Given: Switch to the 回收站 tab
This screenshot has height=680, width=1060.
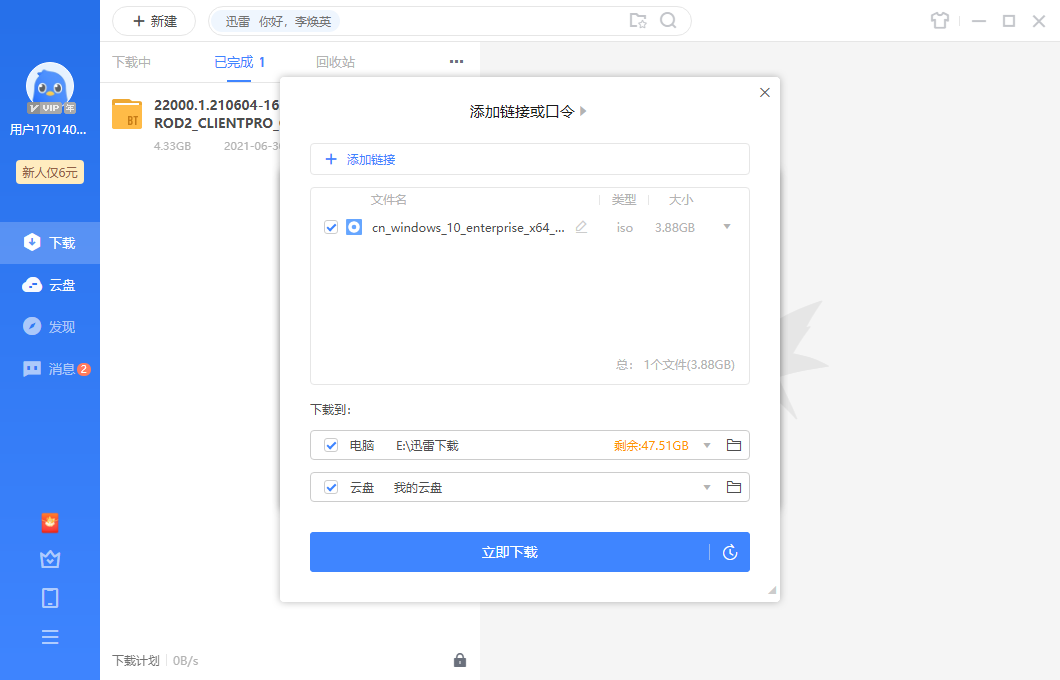Looking at the screenshot, I should [x=335, y=62].
